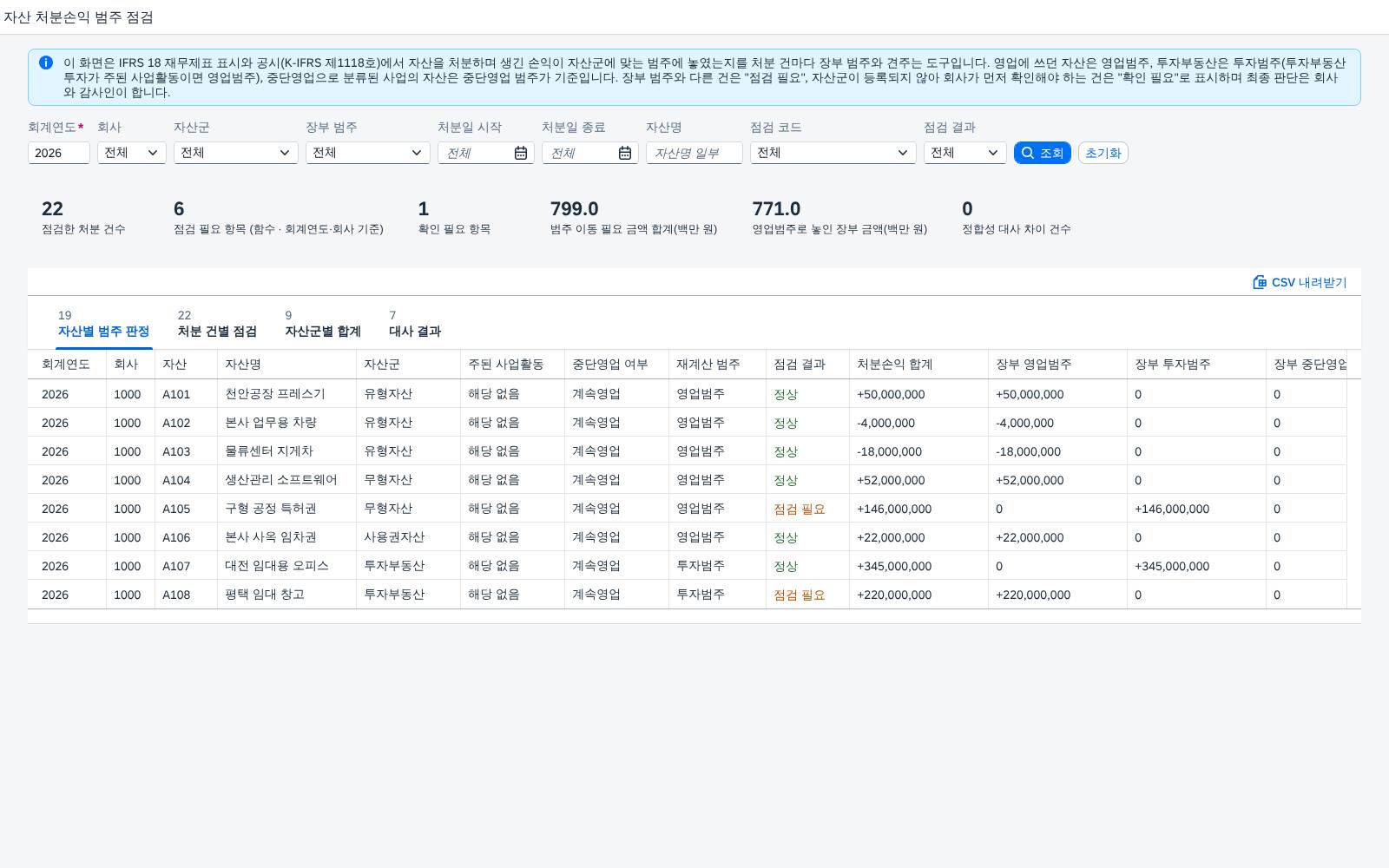Viewport: 1389px width, 868px height.
Task: Select the 대전 임대용 오피스 cell
Action: tap(286, 566)
